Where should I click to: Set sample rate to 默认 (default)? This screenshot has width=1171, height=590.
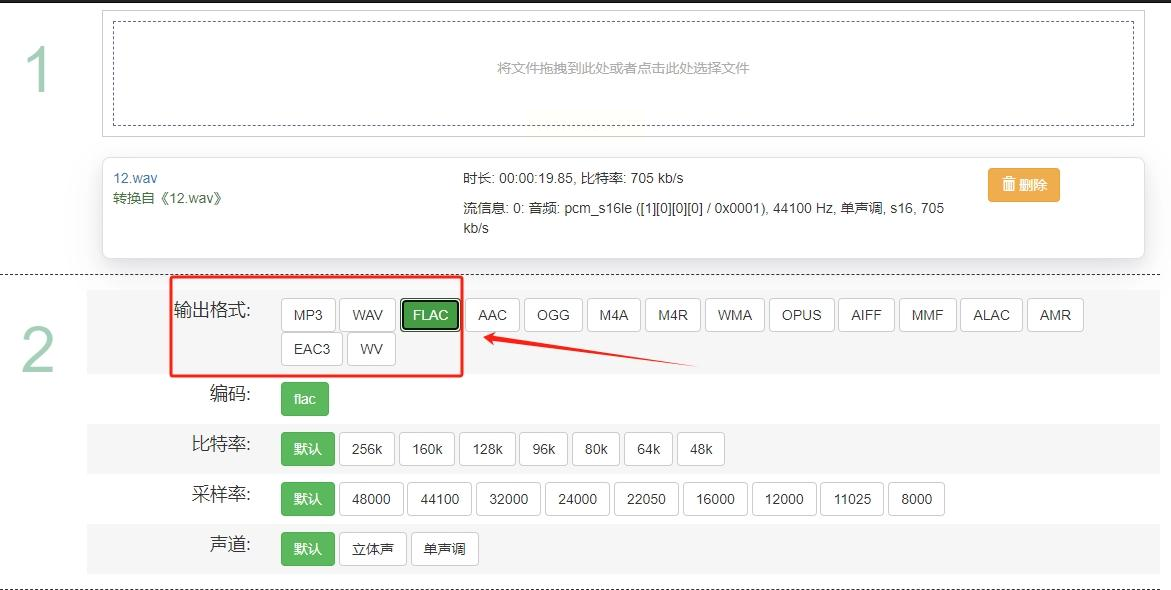coord(308,499)
